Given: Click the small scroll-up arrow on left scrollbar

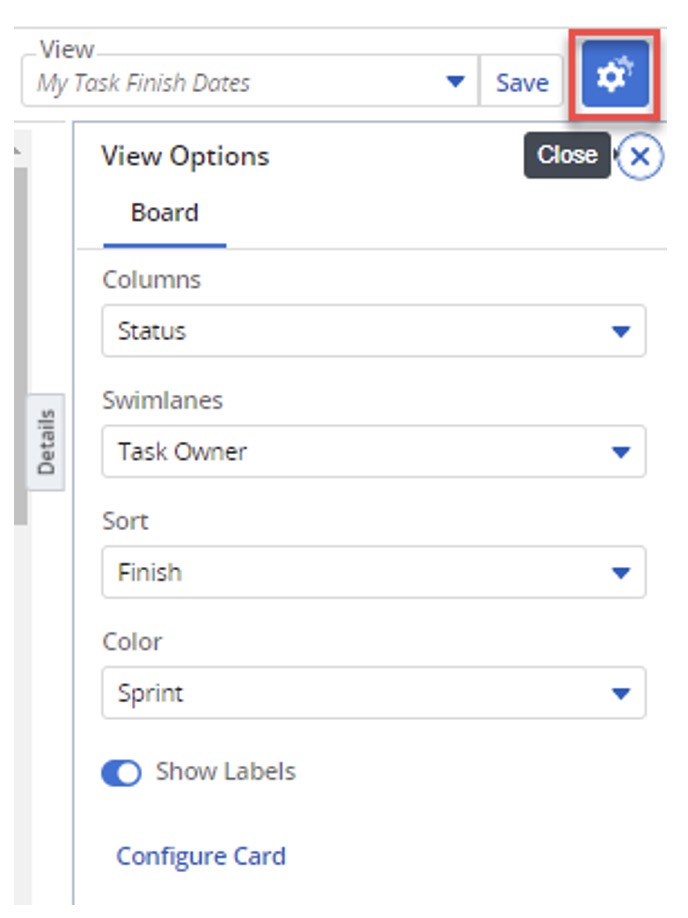Looking at the screenshot, I should tap(18, 151).
